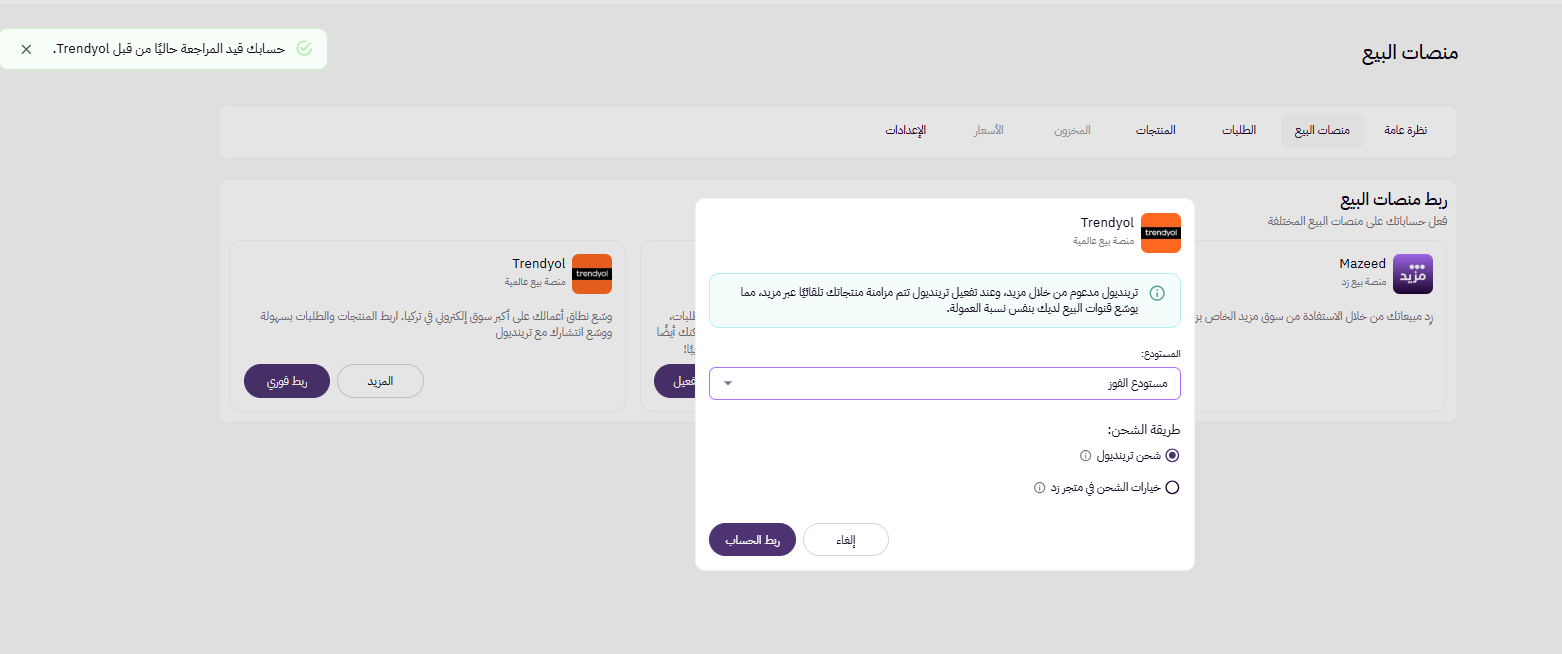Select خيارات الشحن في متجر زد radio
Image resolution: width=1562 pixels, height=654 pixels.
point(1172,488)
